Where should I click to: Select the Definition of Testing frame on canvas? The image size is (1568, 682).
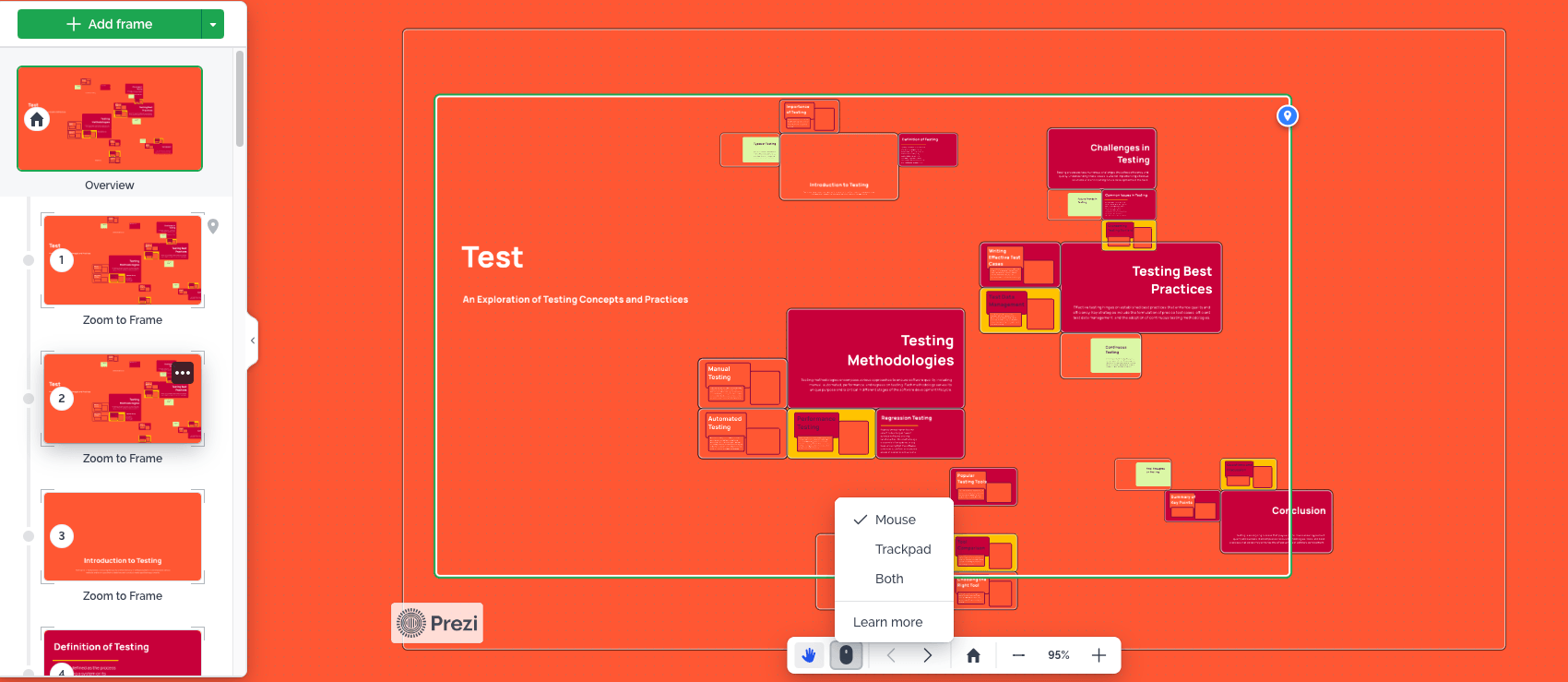click(928, 150)
